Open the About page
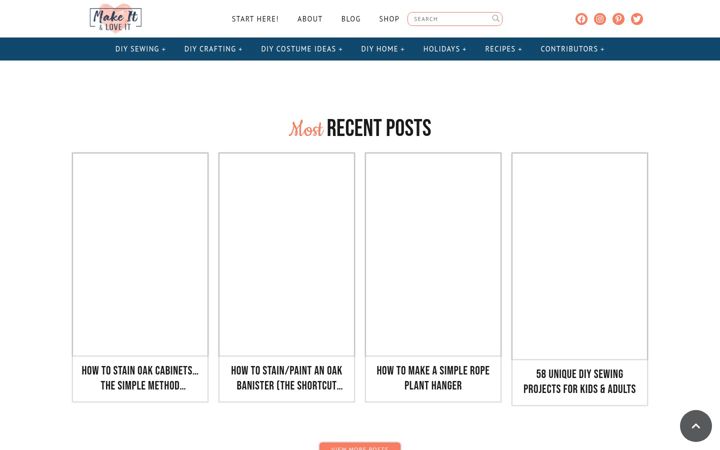720x450 pixels. (x=309, y=19)
